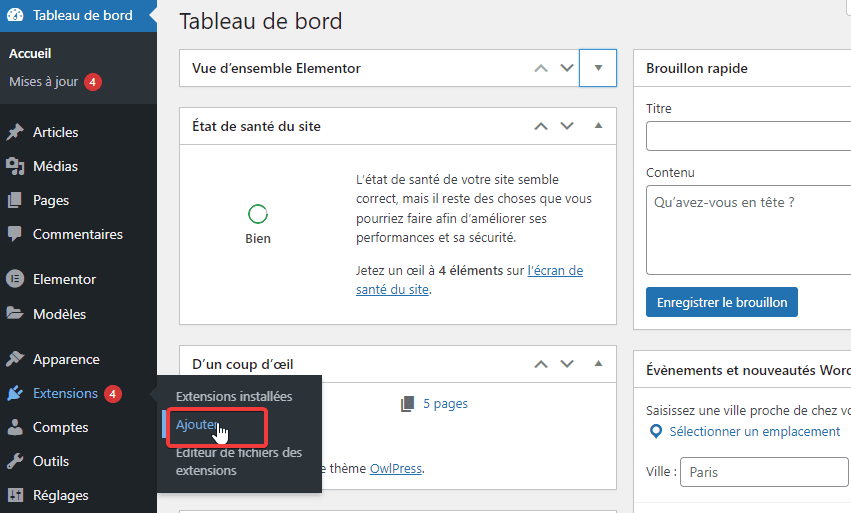
Task: Click the Médias sidebar icon
Action: coord(15,166)
